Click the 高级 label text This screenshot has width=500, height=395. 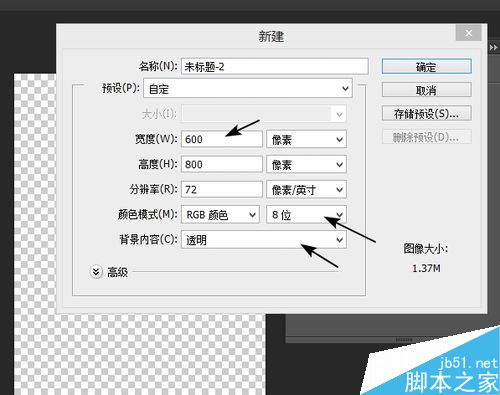[x=117, y=272]
